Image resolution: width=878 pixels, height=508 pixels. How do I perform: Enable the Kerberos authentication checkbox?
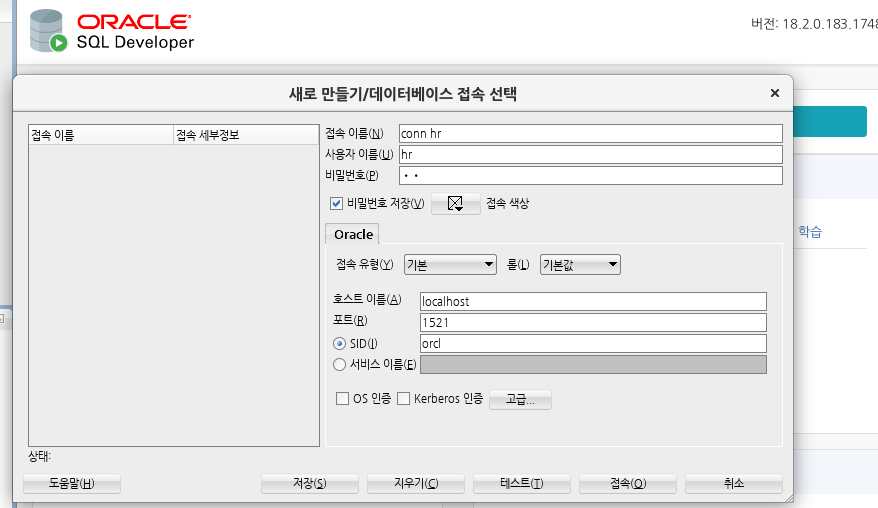click(x=403, y=399)
